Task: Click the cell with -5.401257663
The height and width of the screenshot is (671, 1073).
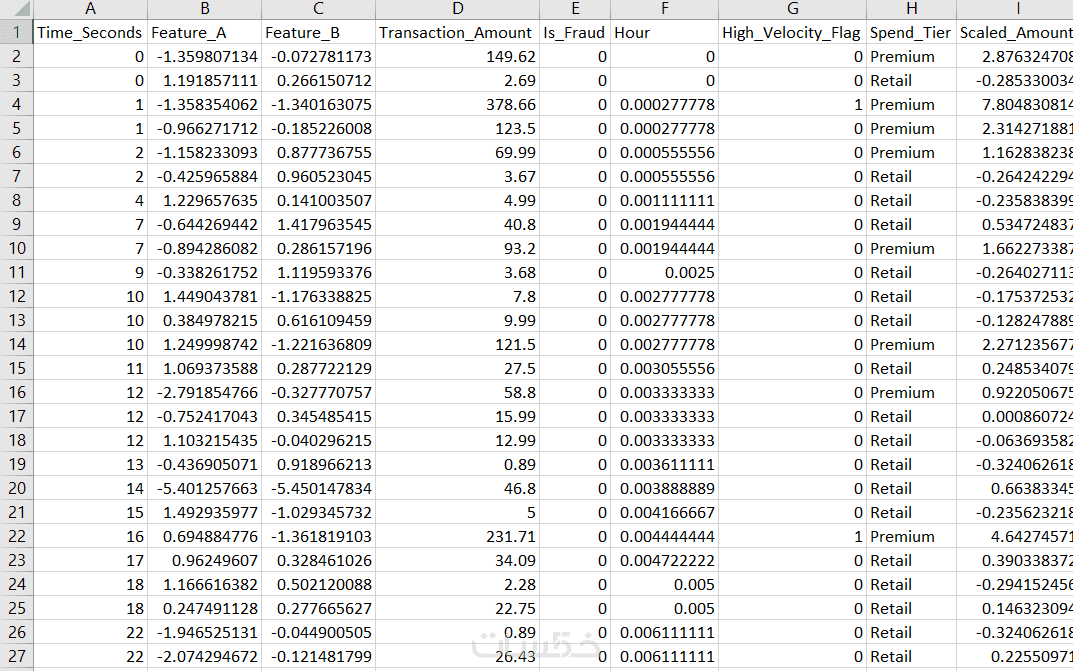Action: [x=205, y=488]
